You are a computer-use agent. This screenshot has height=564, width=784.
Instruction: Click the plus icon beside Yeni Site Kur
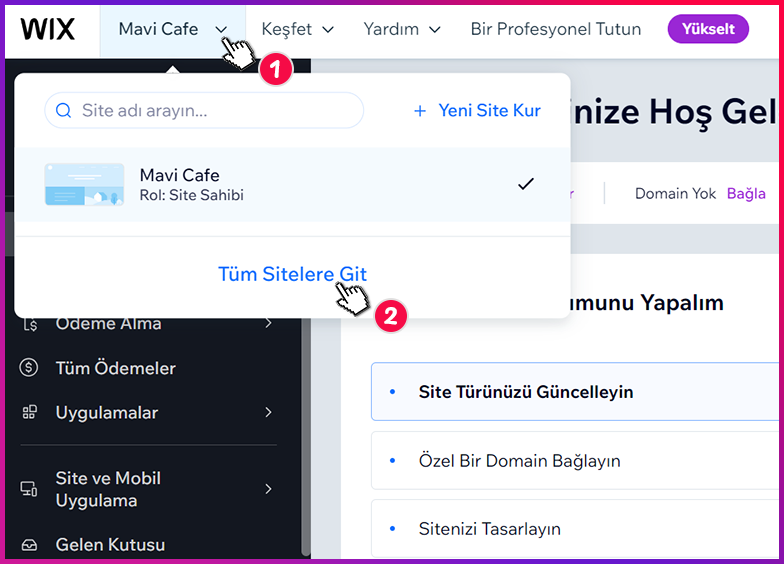[420, 111]
